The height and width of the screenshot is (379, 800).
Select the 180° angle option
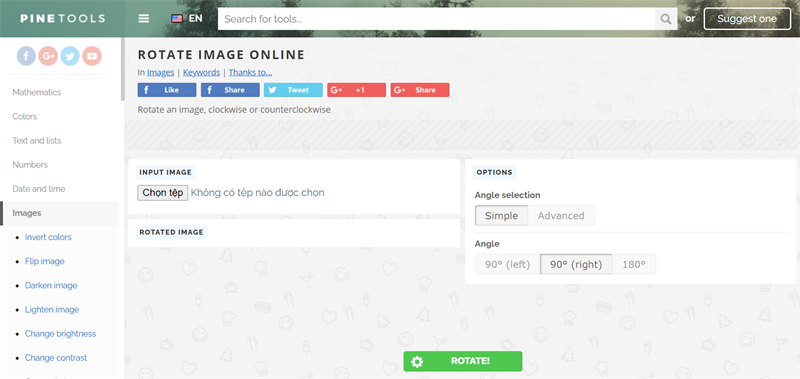pyautogui.click(x=634, y=264)
